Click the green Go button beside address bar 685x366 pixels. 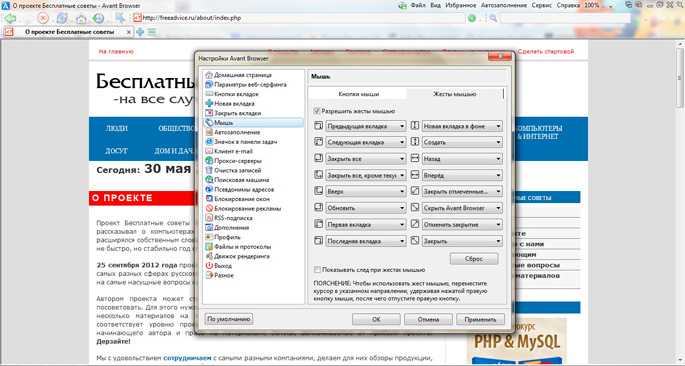click(x=472, y=18)
